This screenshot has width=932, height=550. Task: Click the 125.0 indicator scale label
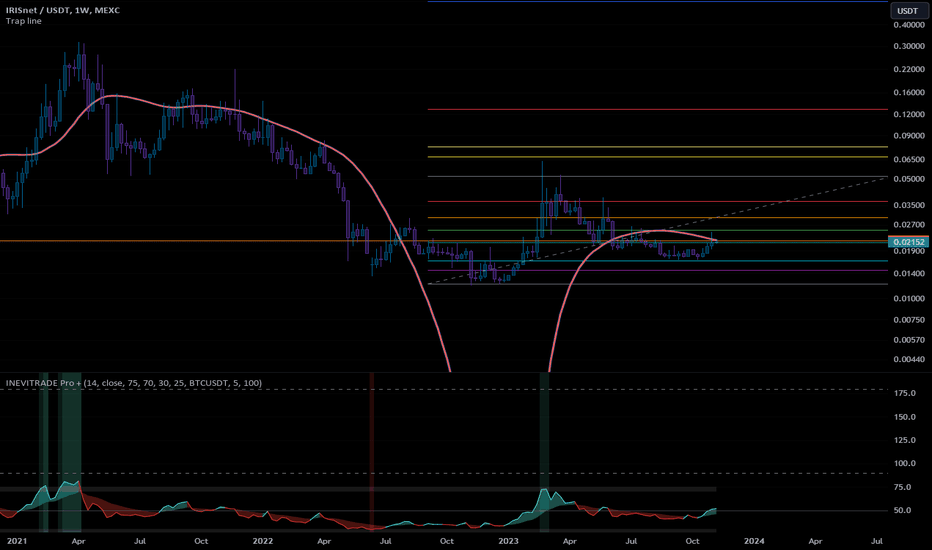905,440
